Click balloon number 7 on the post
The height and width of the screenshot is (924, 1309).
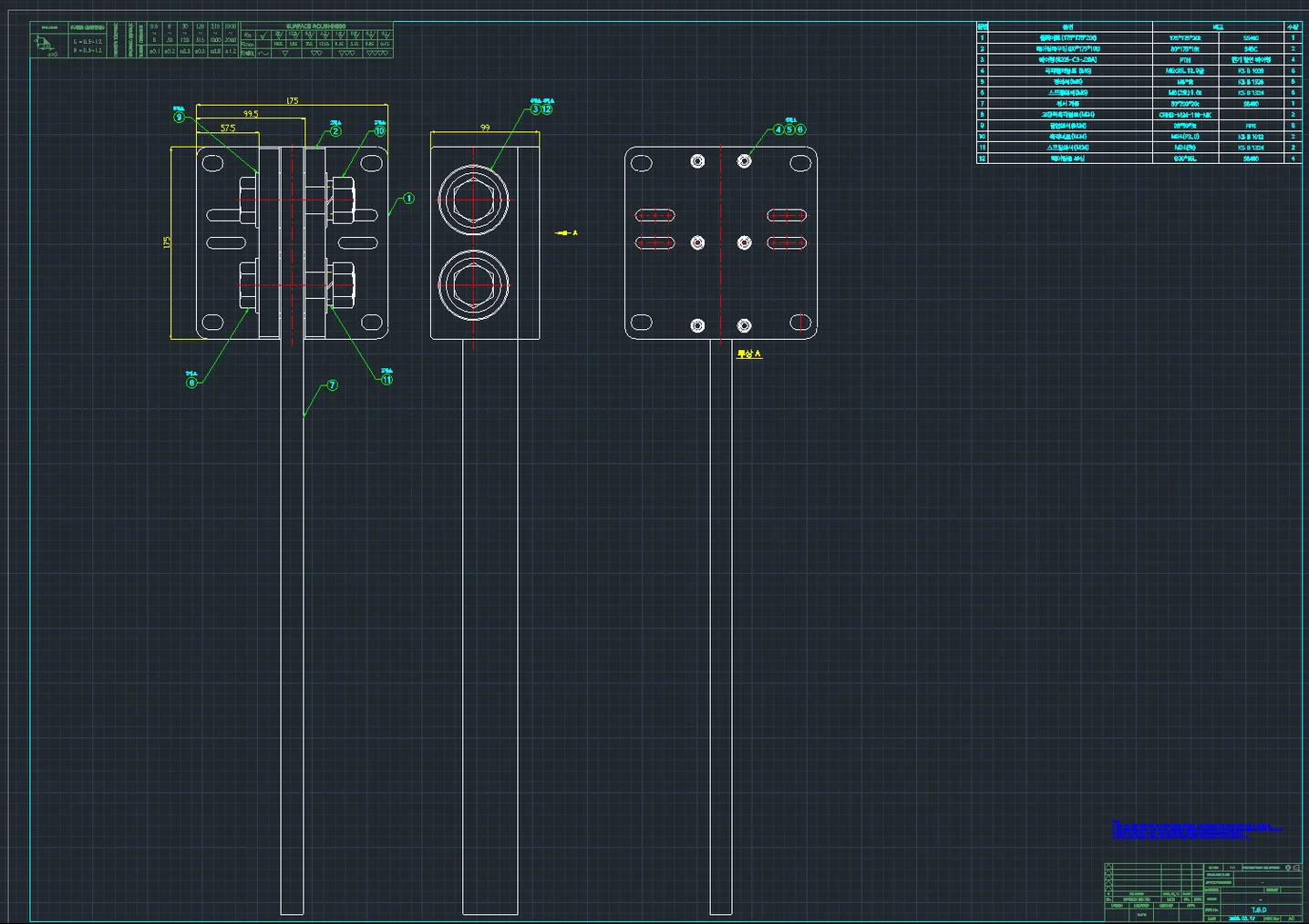pyautogui.click(x=332, y=385)
